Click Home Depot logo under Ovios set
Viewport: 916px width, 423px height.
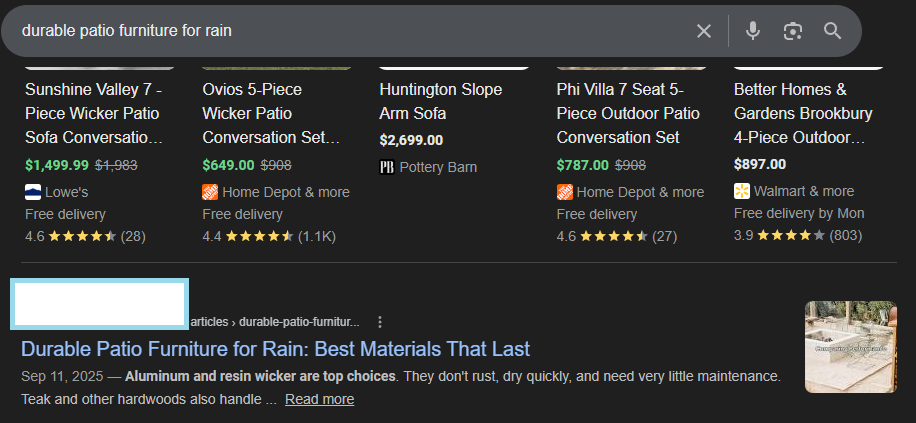pos(210,192)
